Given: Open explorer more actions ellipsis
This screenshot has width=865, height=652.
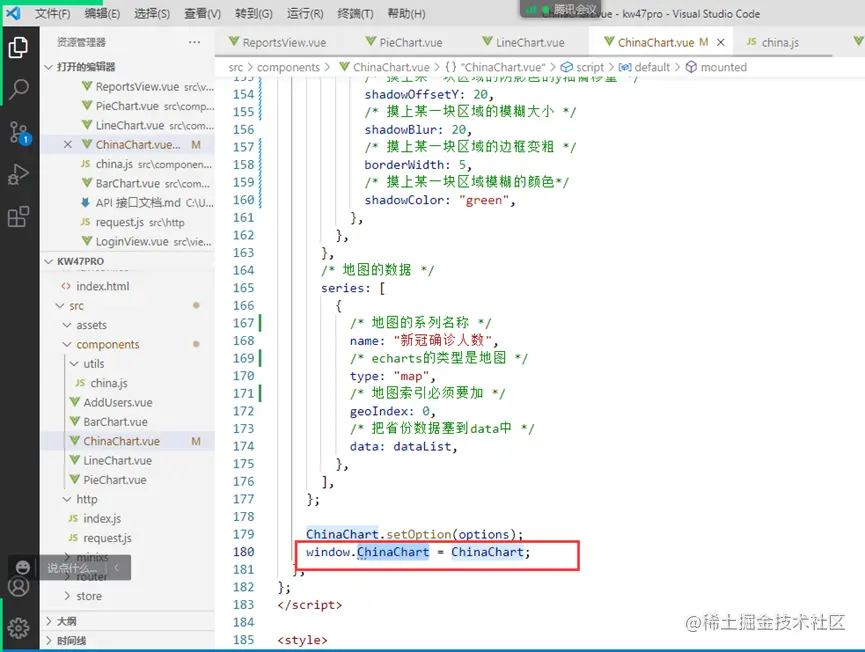Looking at the screenshot, I should [194, 42].
